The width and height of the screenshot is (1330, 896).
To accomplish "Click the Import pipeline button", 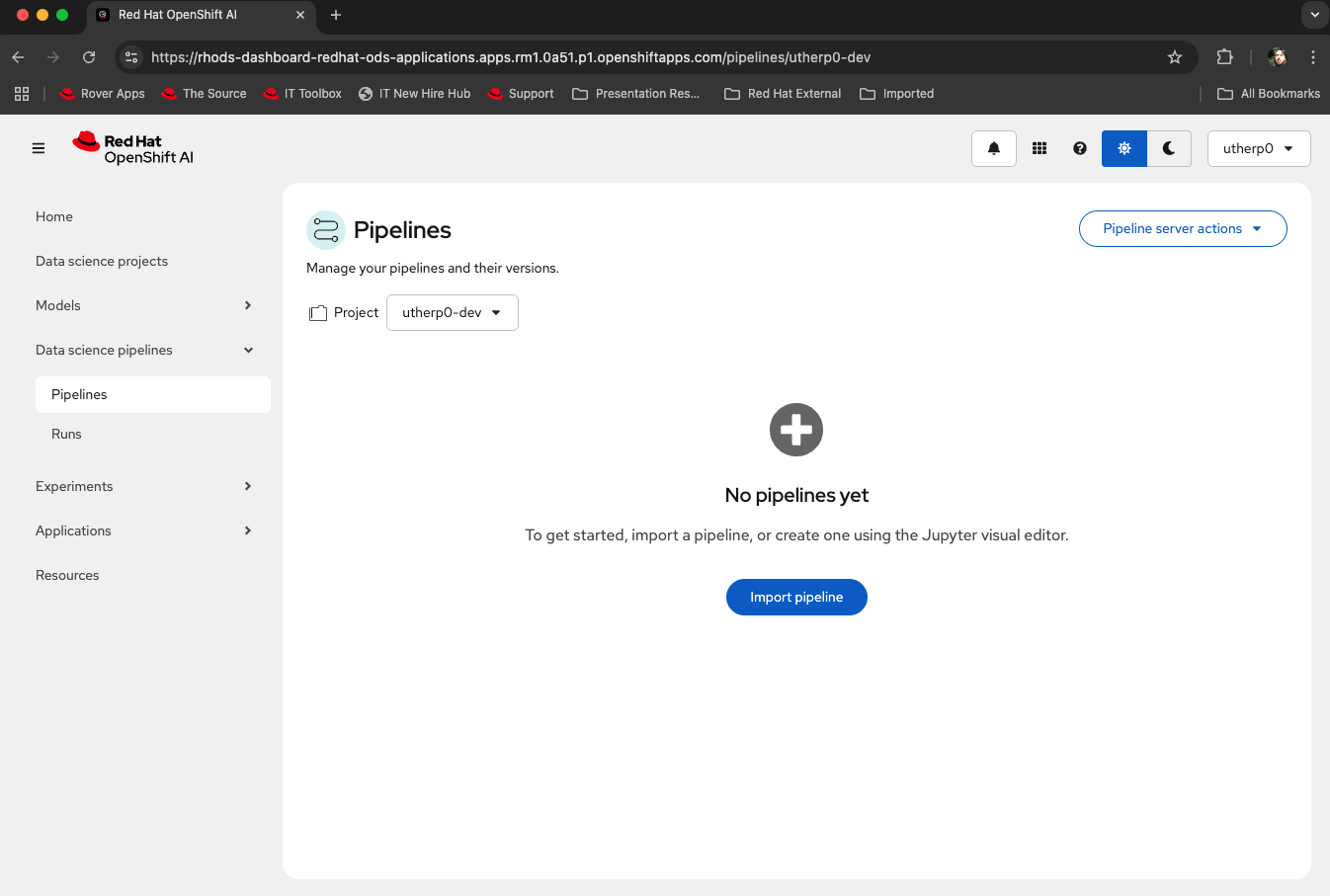I will coord(796,597).
